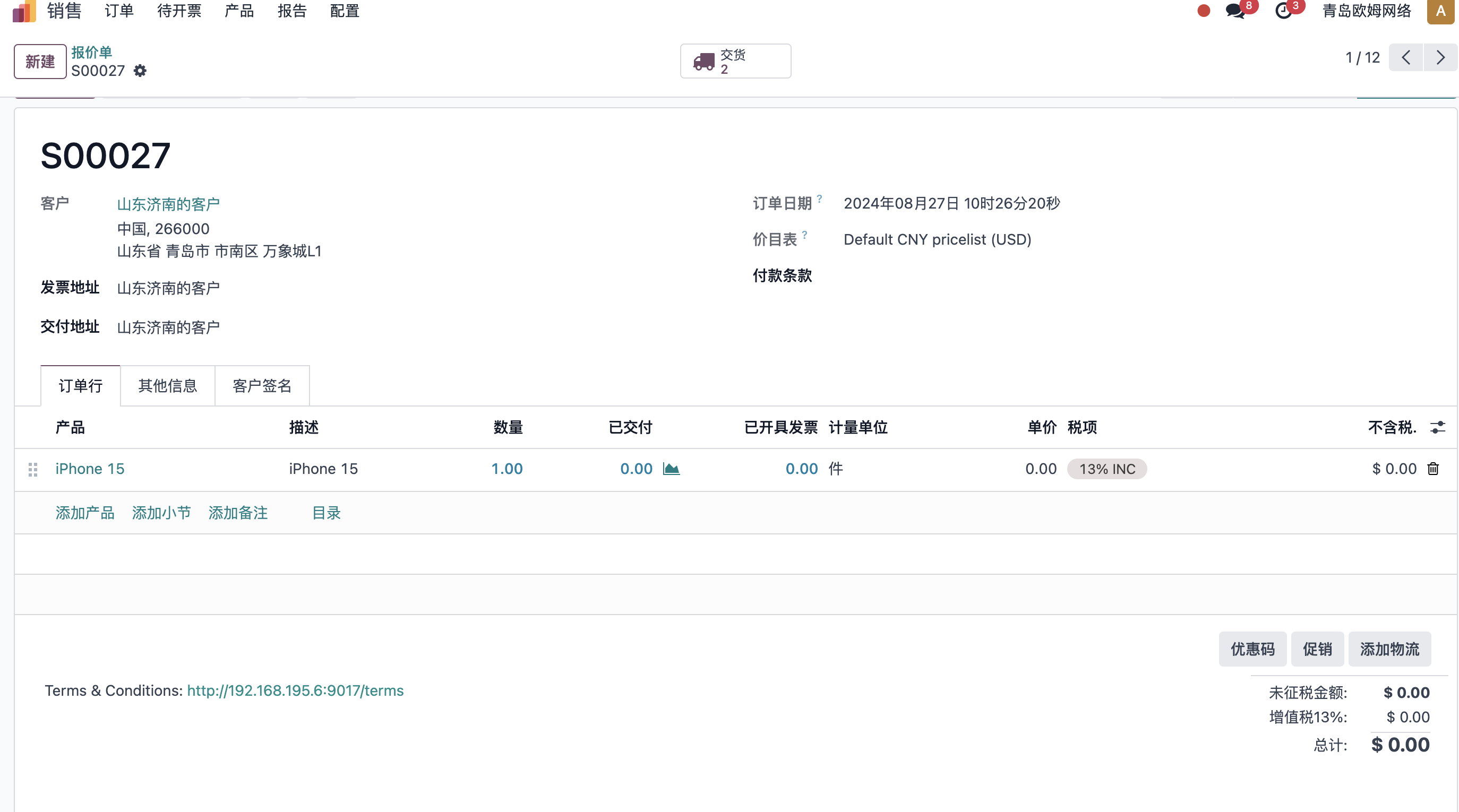
Task: Click the 产品 column header
Action: 70,428
